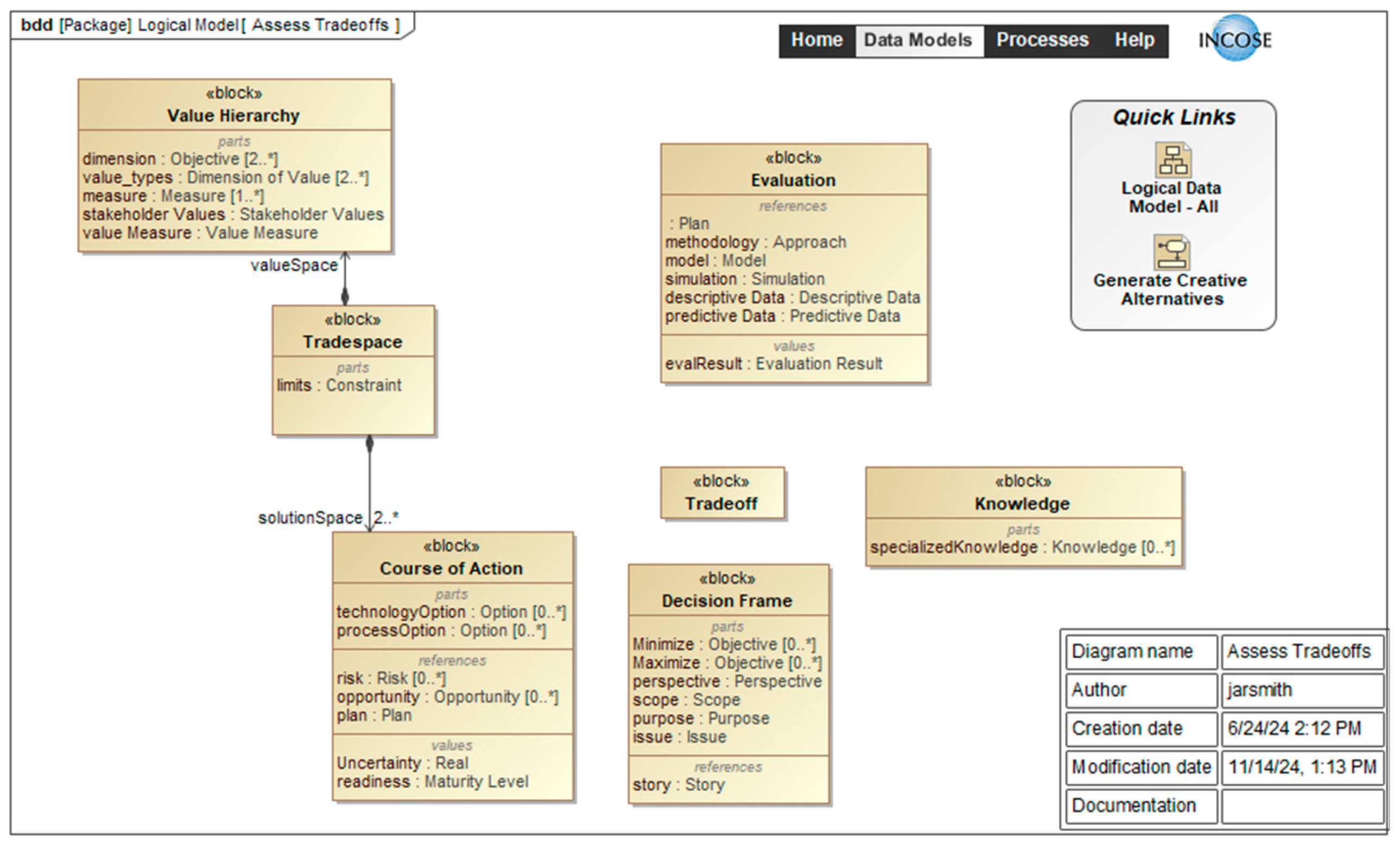Click the Logical Data Model diagram icon
This screenshot has width=1400, height=849.
[x=1173, y=160]
